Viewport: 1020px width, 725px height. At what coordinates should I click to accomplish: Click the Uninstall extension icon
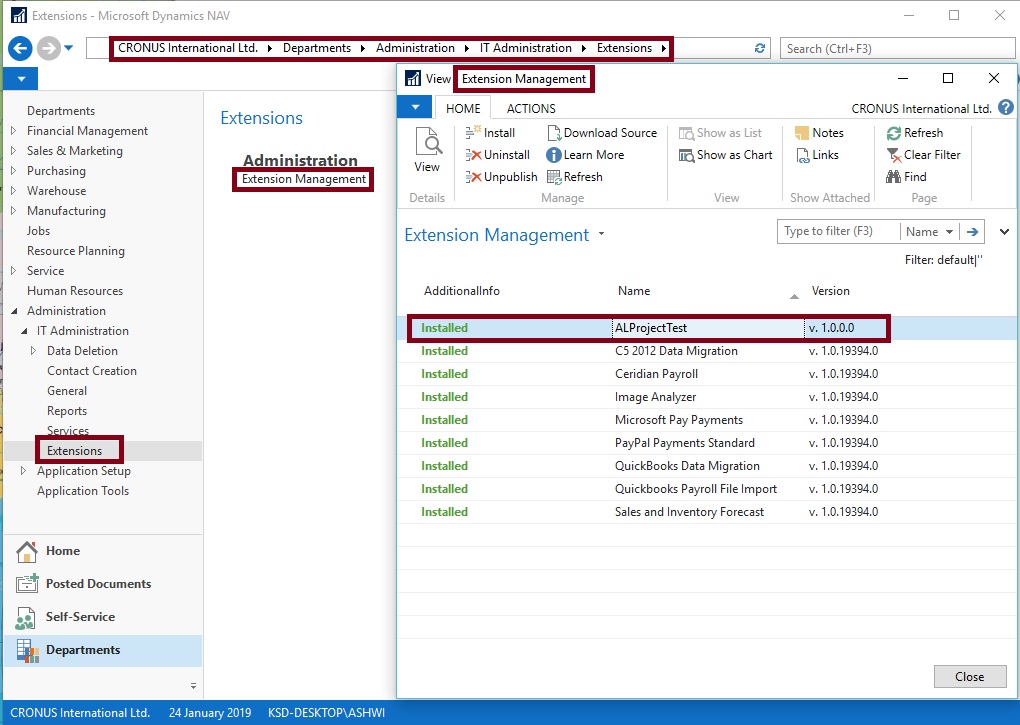point(474,155)
